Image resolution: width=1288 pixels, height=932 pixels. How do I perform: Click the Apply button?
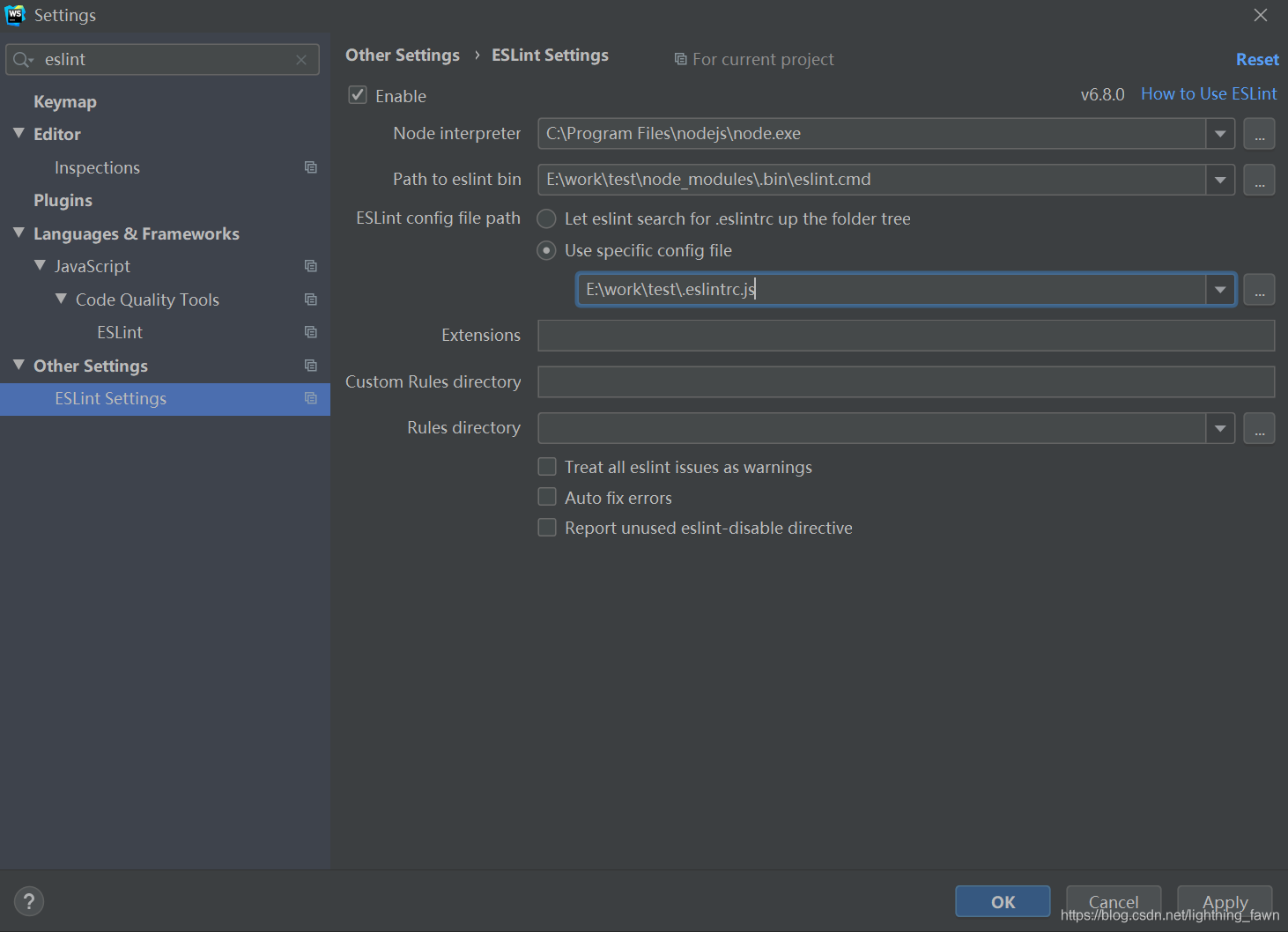click(1225, 901)
